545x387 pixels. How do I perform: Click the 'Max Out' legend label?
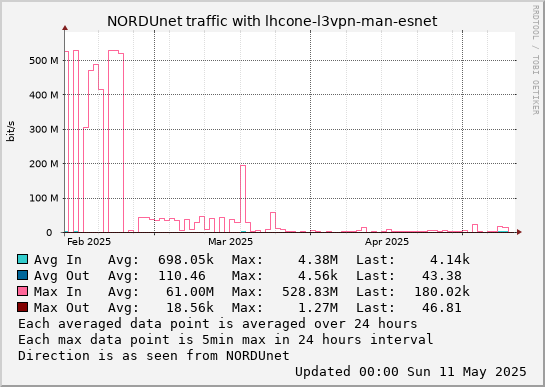(62, 308)
